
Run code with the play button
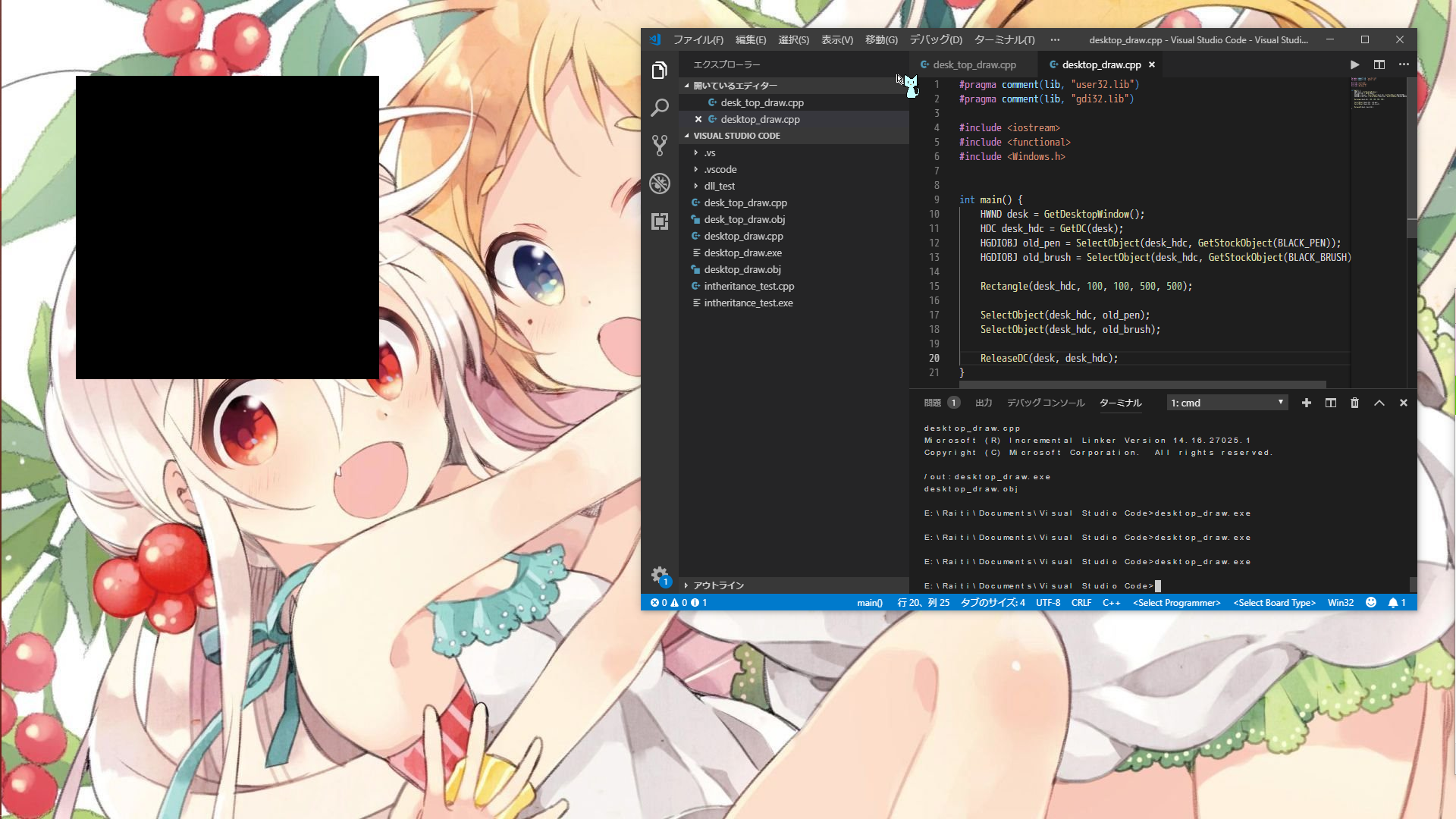pos(1354,64)
